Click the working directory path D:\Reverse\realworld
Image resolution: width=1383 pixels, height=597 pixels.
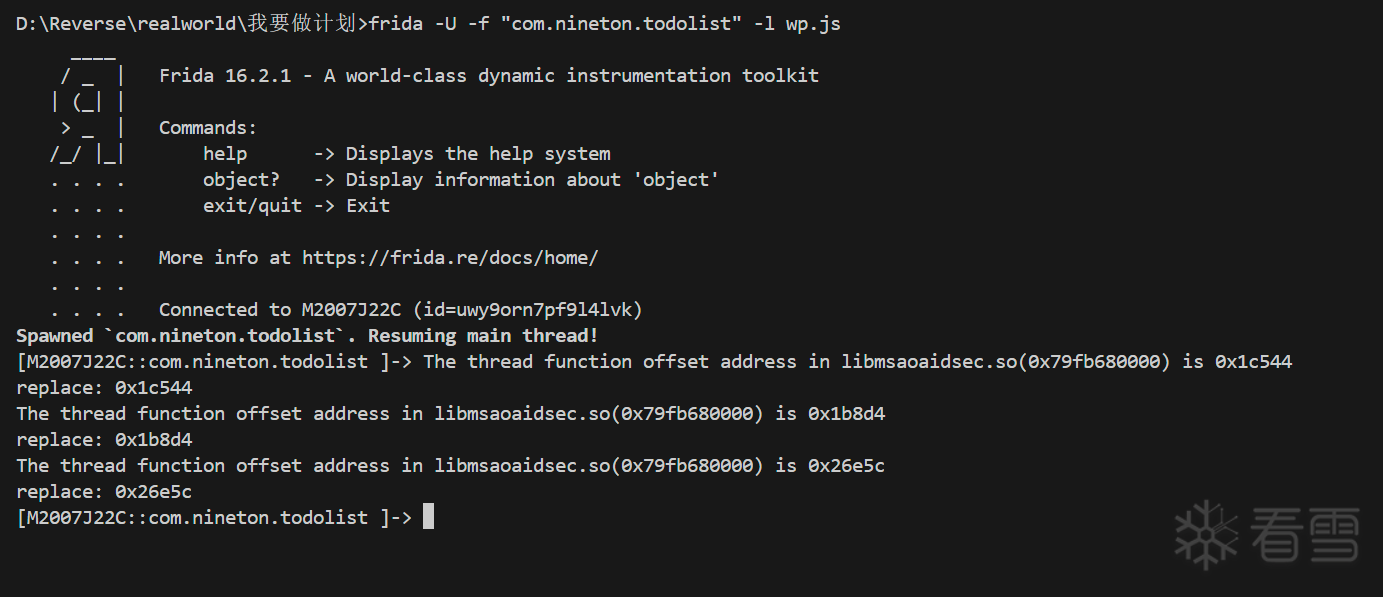(125, 24)
